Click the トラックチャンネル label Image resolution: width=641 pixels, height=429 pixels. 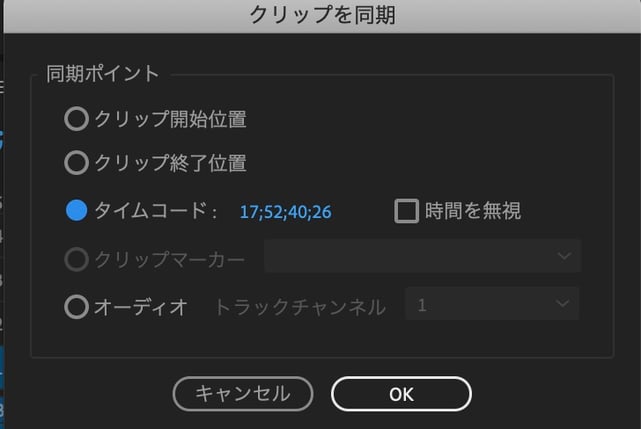click(x=300, y=307)
